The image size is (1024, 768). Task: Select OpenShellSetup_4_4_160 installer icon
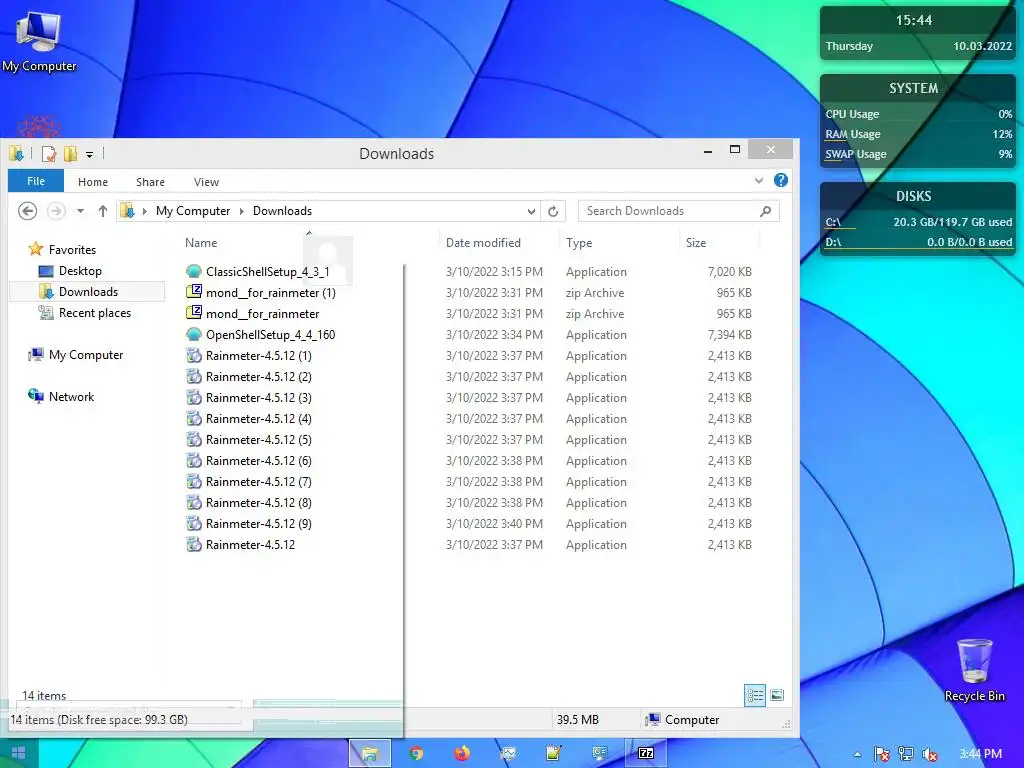tap(193, 334)
